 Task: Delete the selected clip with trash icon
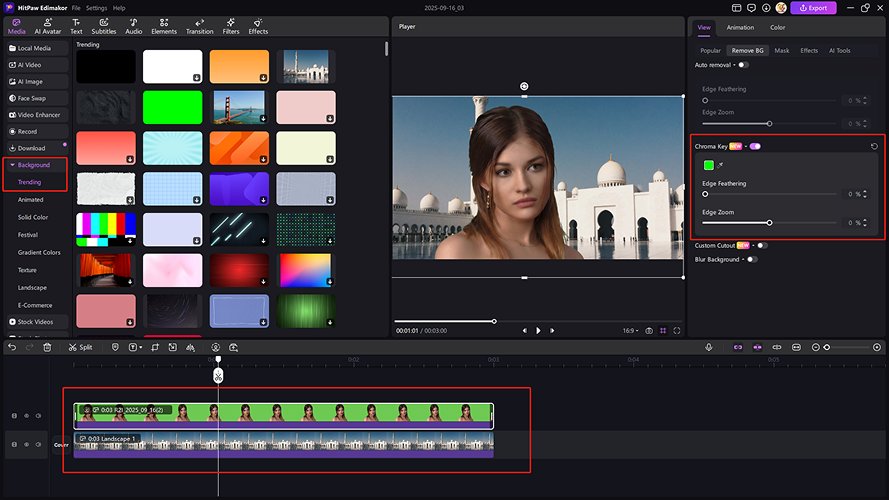[x=47, y=347]
